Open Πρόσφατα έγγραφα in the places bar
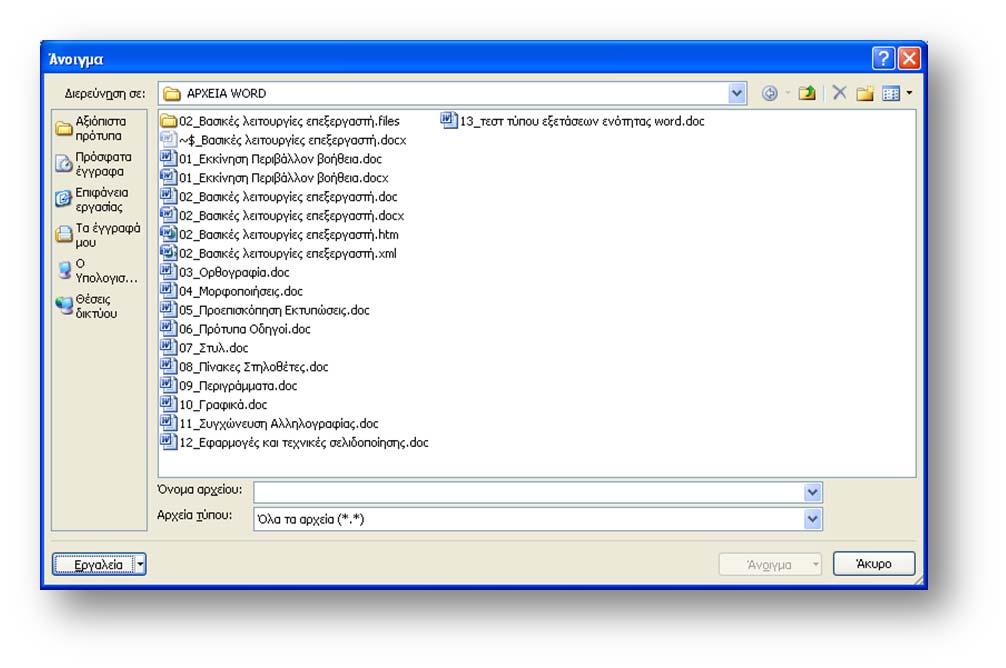 click(x=99, y=164)
